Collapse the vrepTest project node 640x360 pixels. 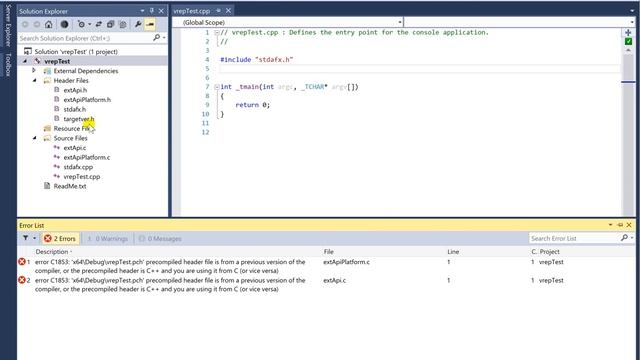(25, 61)
